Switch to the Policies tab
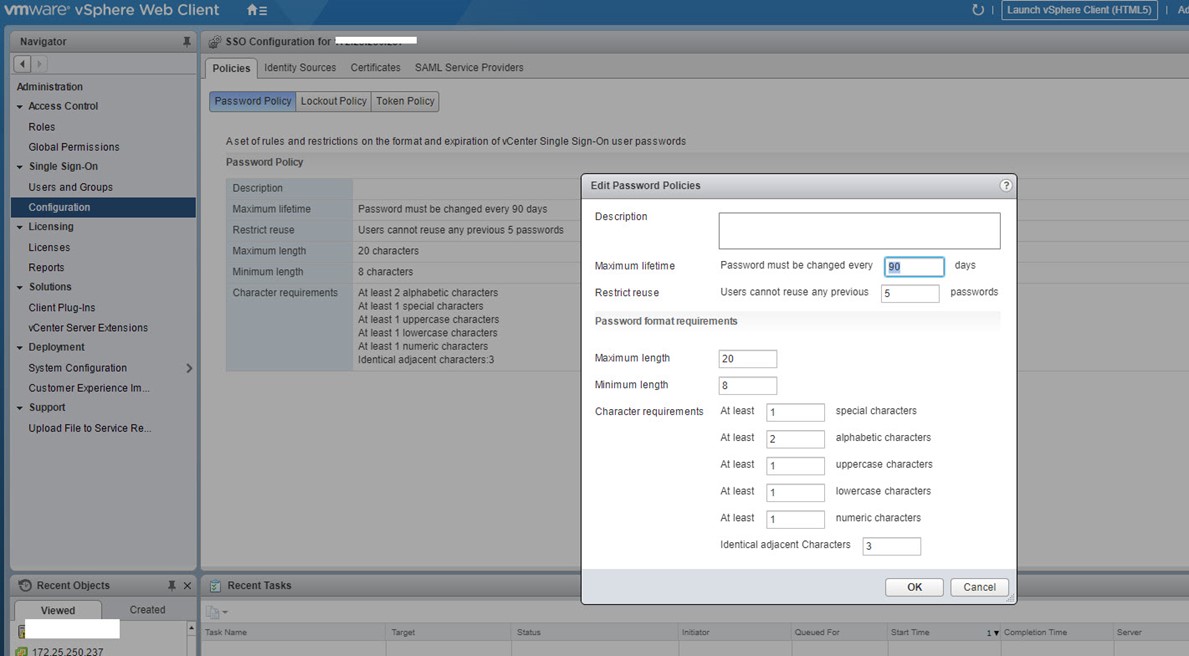1189x656 pixels. click(231, 68)
